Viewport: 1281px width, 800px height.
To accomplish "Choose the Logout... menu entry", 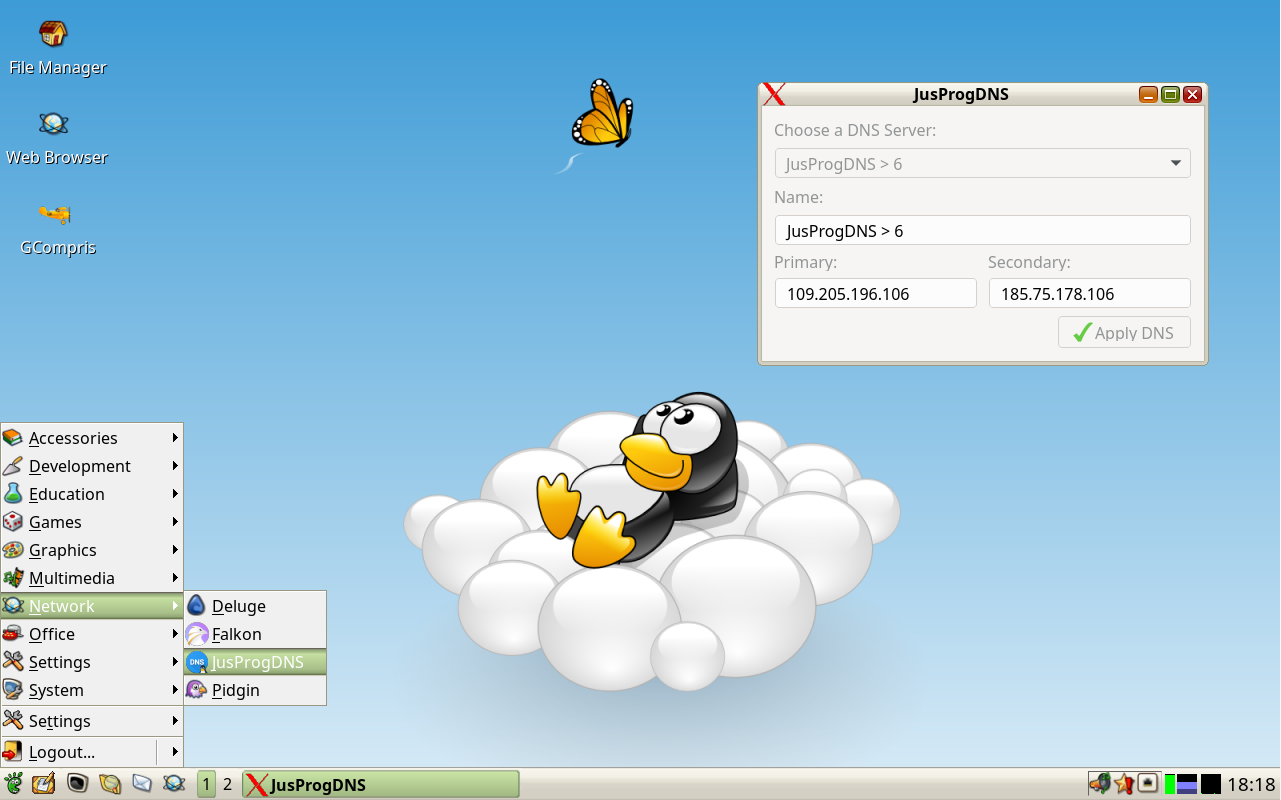I will coord(79,752).
